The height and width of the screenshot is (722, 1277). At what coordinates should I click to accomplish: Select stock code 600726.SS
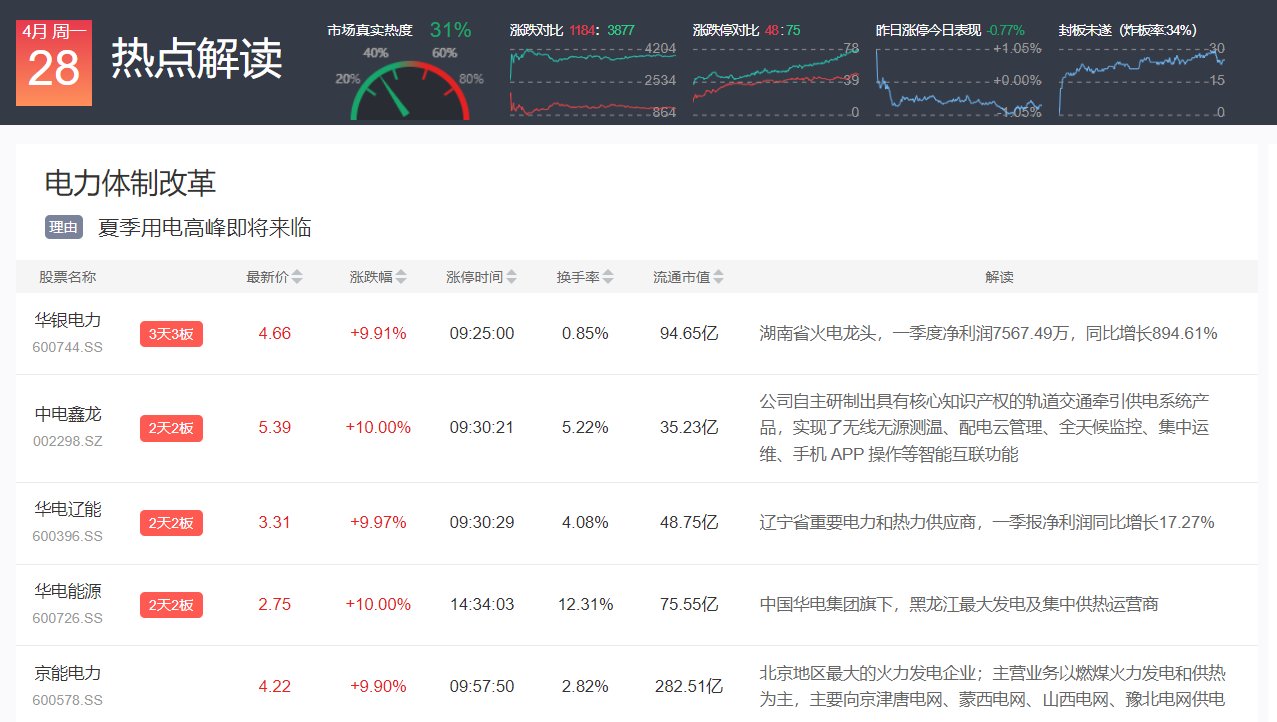click(68, 618)
